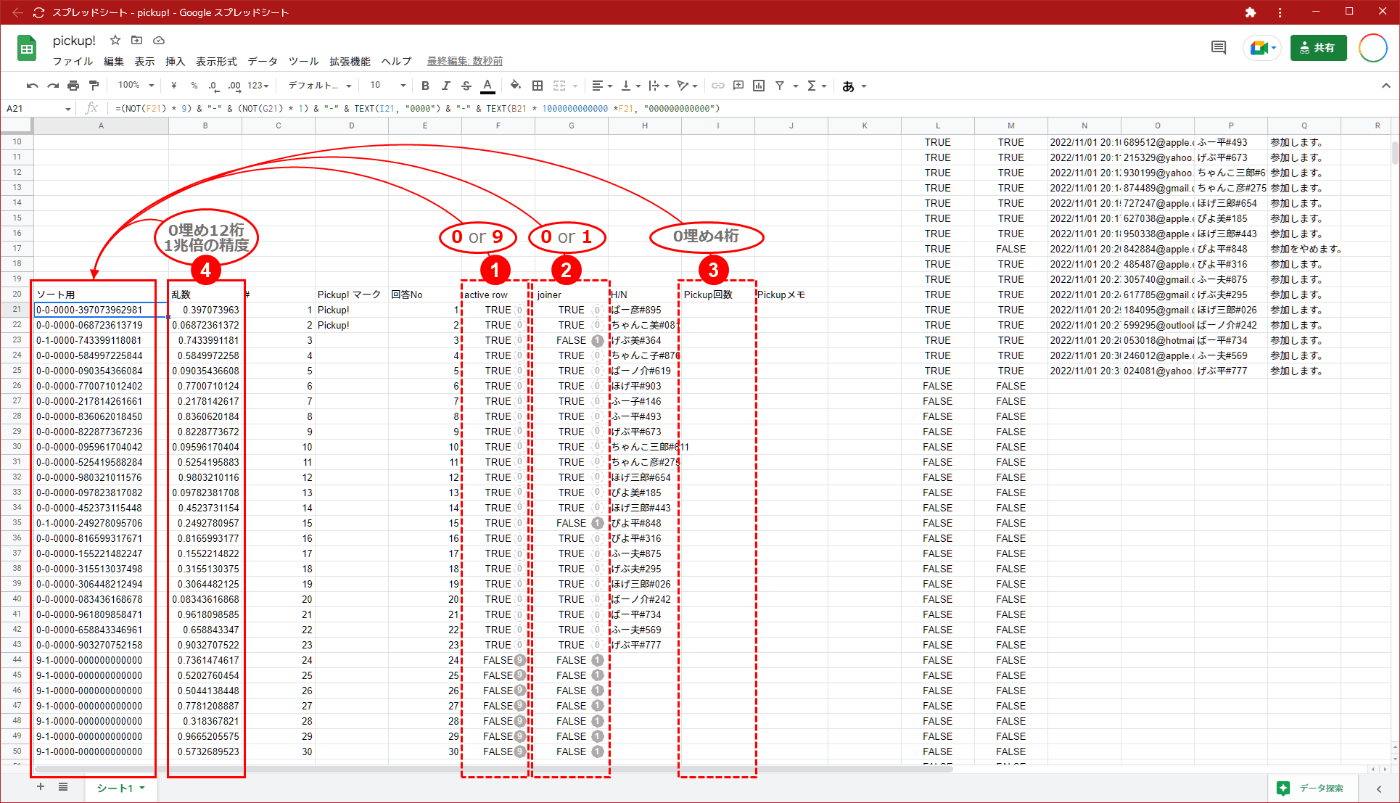The height and width of the screenshot is (803, 1400).
Task: Open the cell borders menu
Action: (538, 86)
